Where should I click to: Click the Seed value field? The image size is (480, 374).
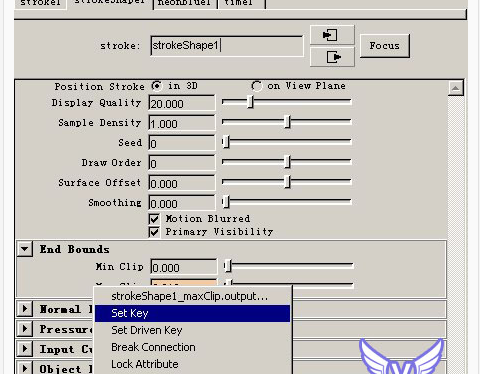(182, 143)
